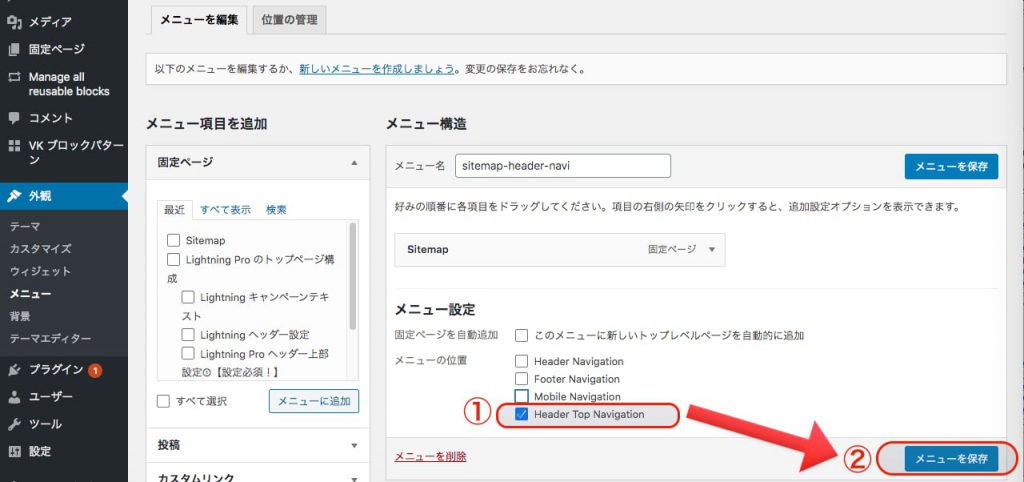Open カスタマイズ under Appearance
Image resolution: width=1024 pixels, height=482 pixels.
[x=40, y=249]
